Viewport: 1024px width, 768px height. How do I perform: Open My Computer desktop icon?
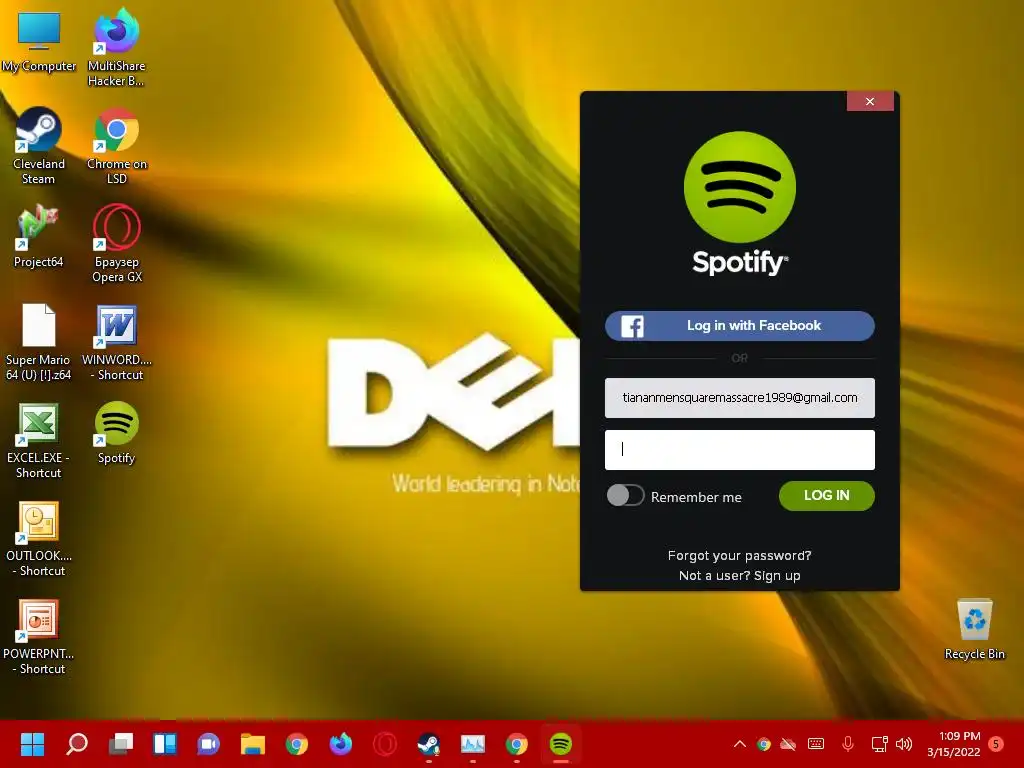[39, 42]
